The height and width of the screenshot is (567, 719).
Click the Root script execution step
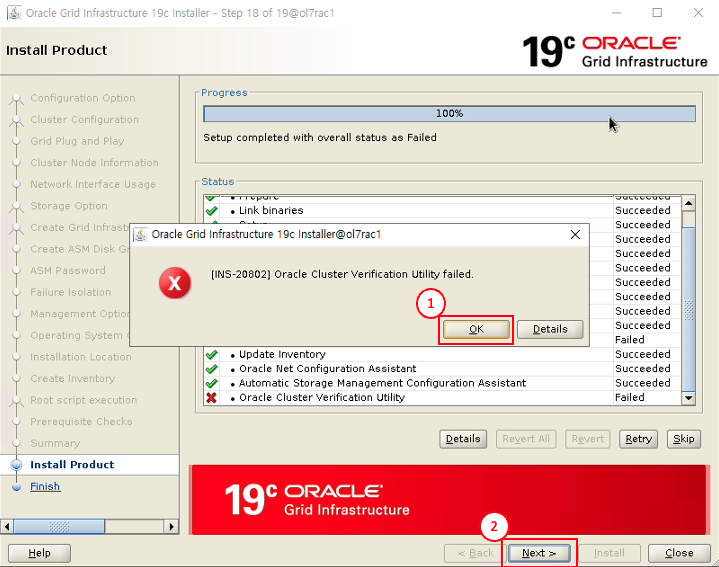[x=83, y=400]
